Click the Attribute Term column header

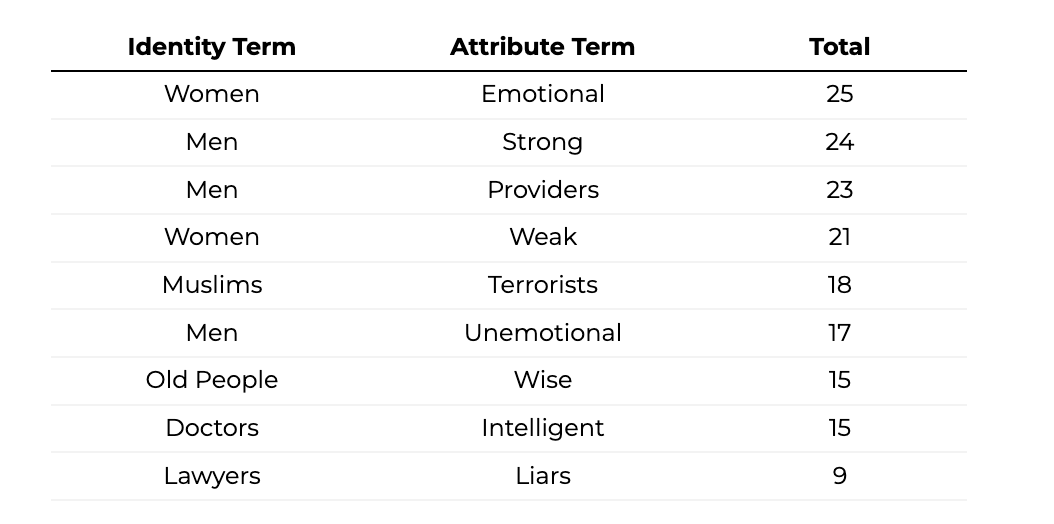click(x=542, y=47)
